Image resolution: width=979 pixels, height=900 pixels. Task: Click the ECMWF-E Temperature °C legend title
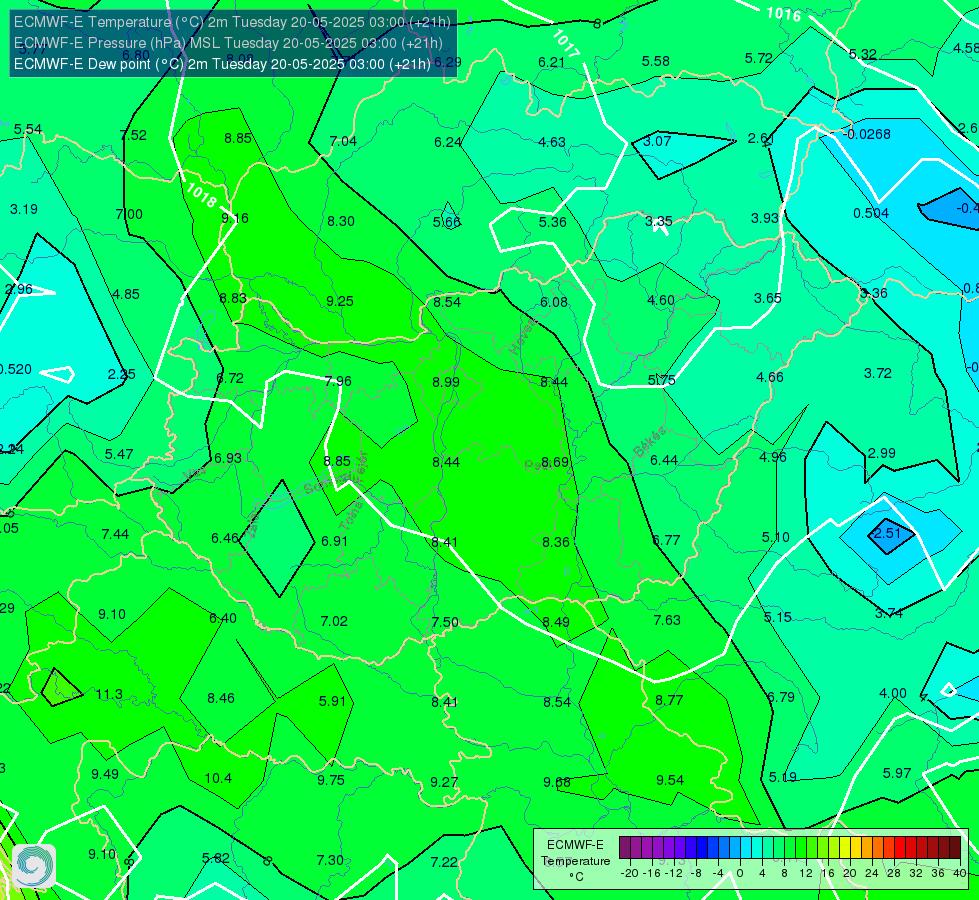point(576,861)
